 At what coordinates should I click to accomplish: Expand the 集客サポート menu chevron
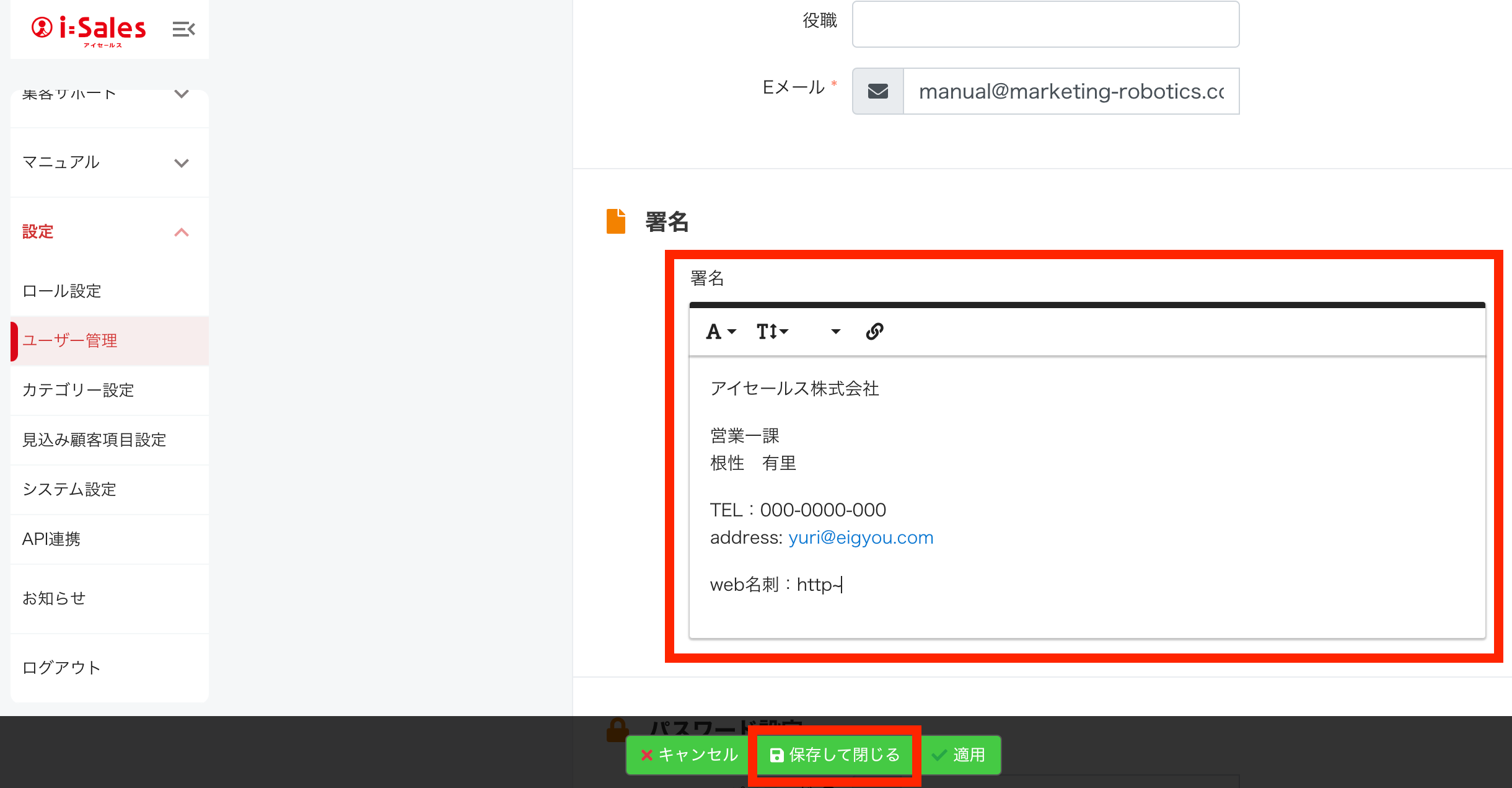[181, 94]
